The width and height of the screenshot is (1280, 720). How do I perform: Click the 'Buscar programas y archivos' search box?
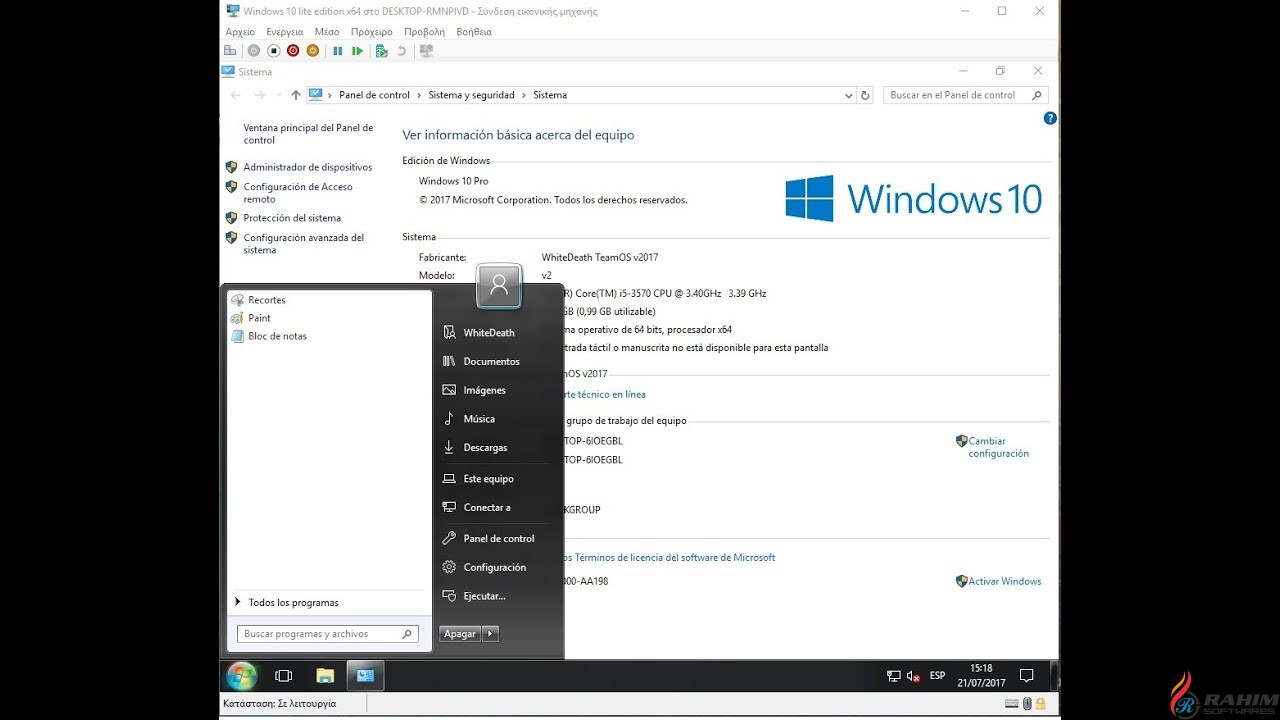(328, 634)
